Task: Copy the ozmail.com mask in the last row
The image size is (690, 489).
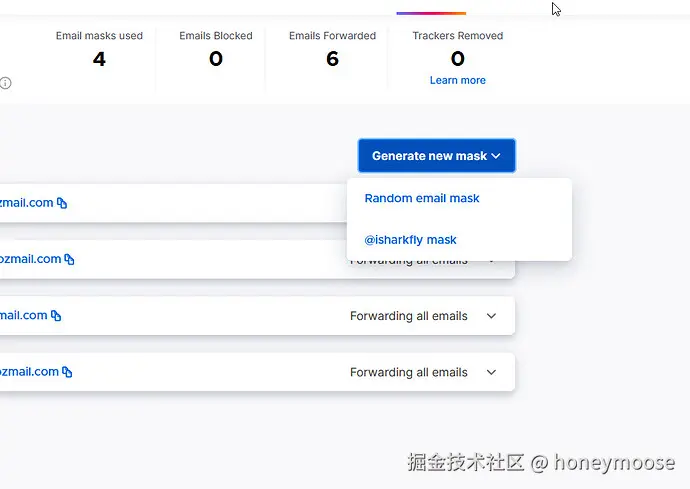Action: pyautogui.click(x=67, y=372)
